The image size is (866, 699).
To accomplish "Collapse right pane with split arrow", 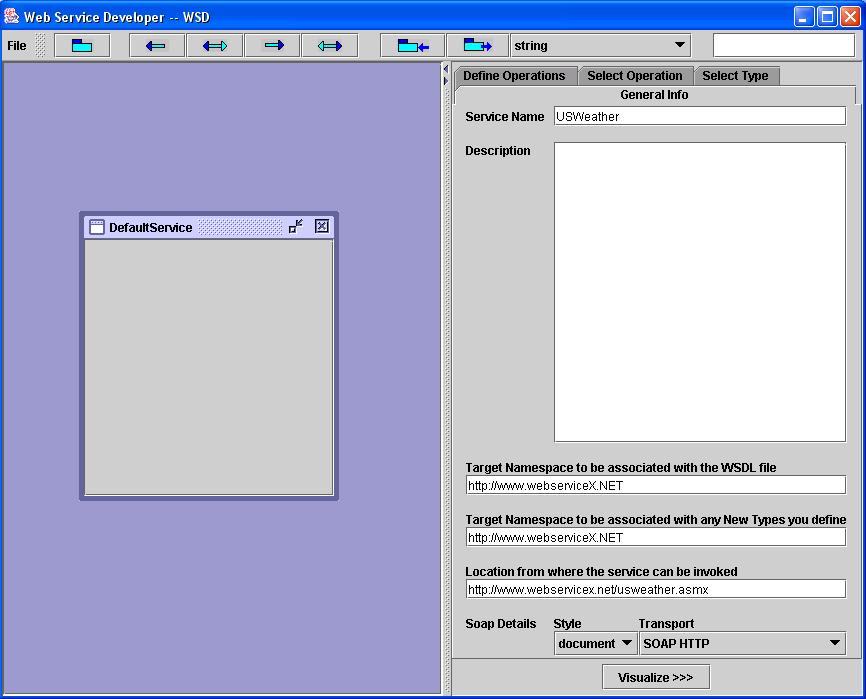I will coord(446,81).
